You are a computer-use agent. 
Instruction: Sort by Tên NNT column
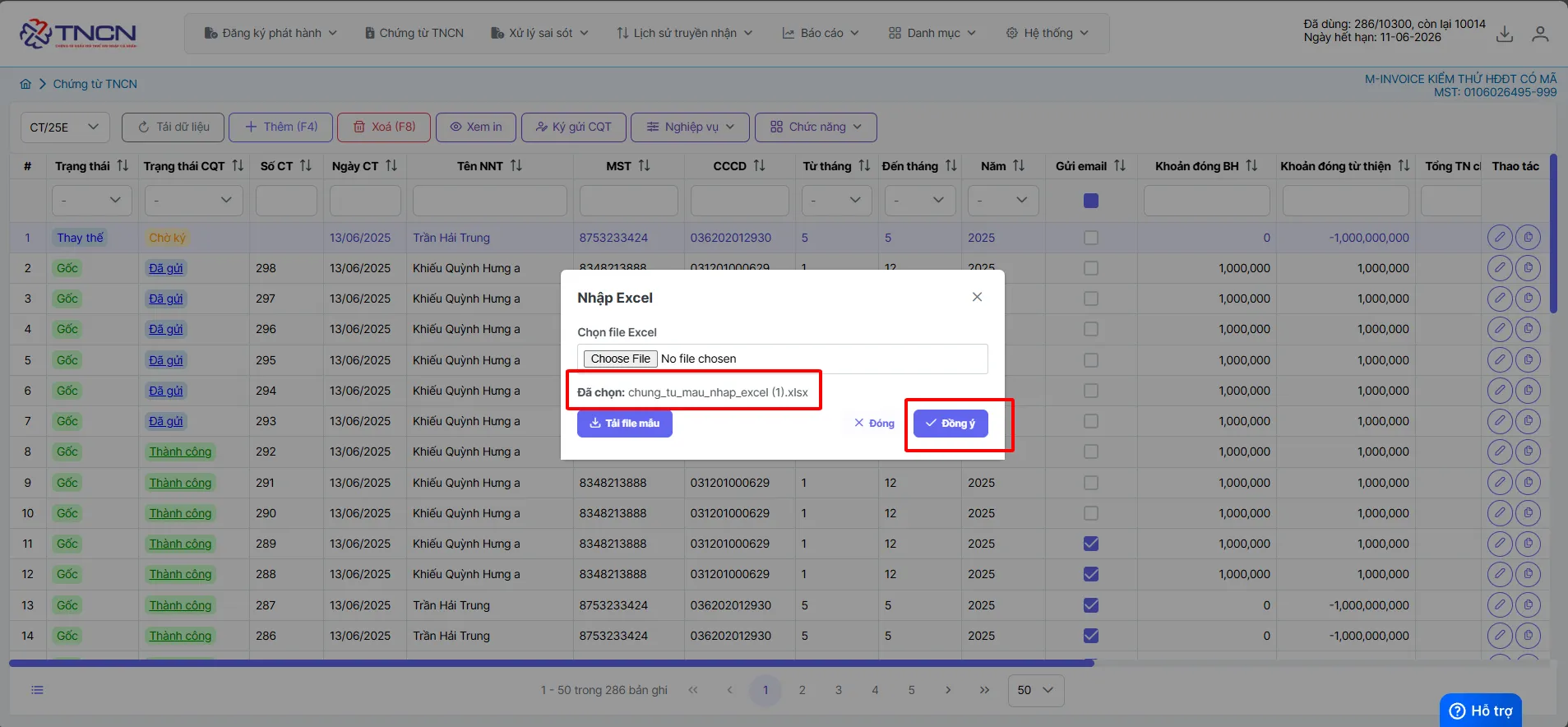point(516,166)
